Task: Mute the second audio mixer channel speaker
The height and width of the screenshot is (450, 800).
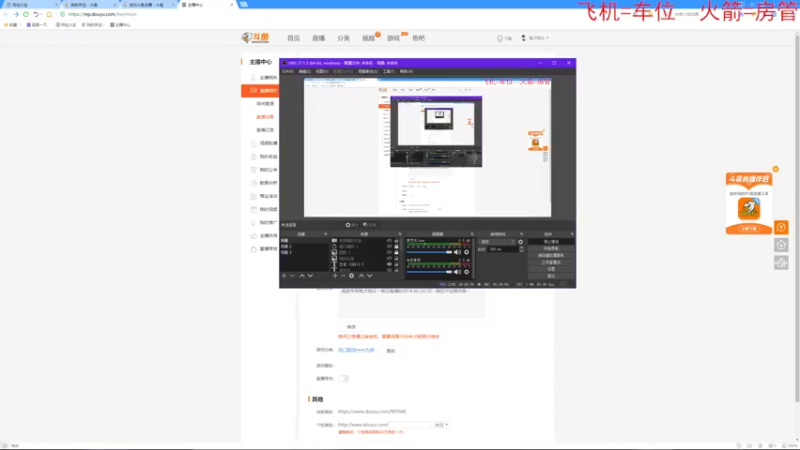Action: [457, 271]
